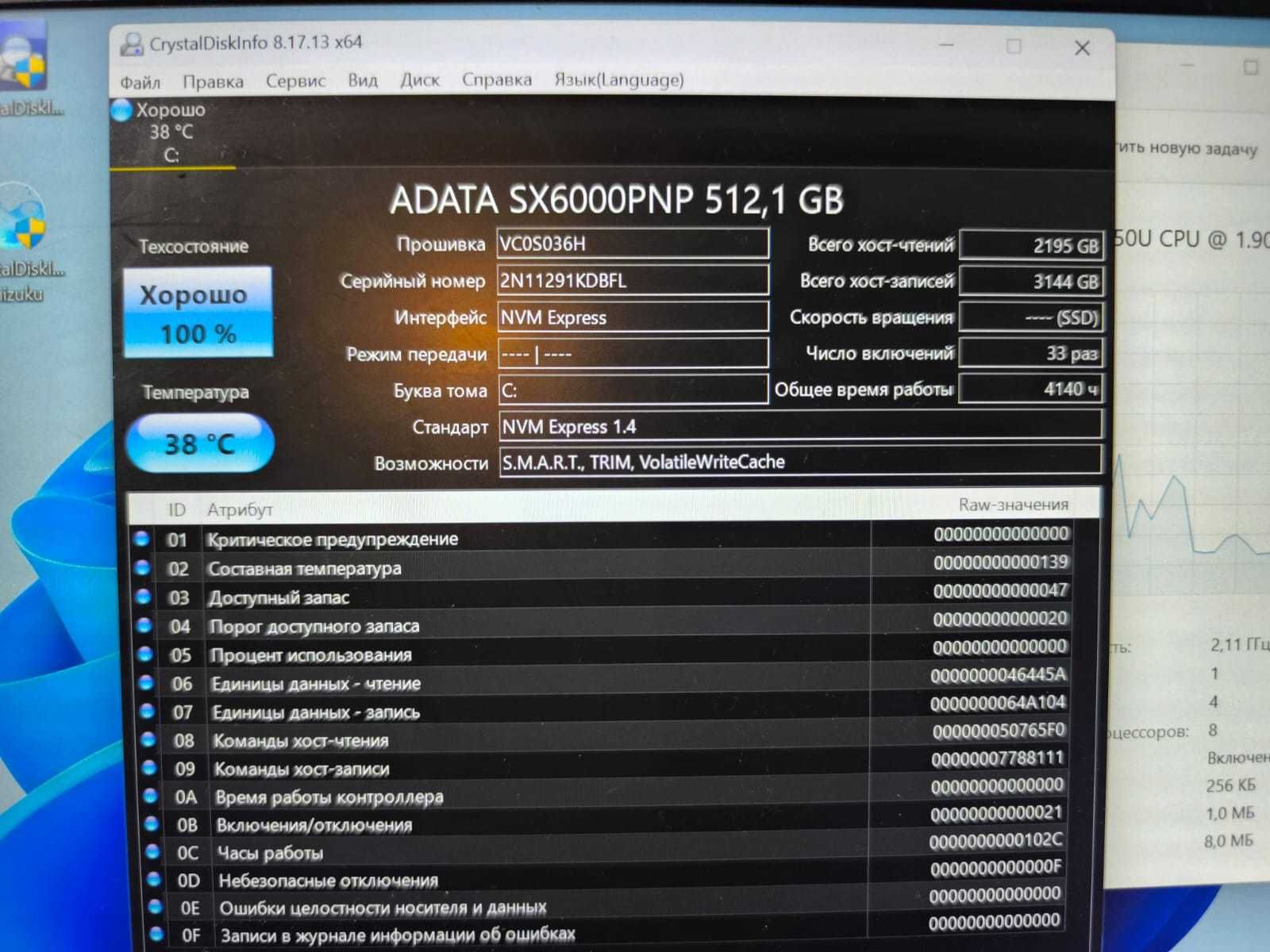Click the Скорость вращения value (SSD)

click(x=1031, y=317)
